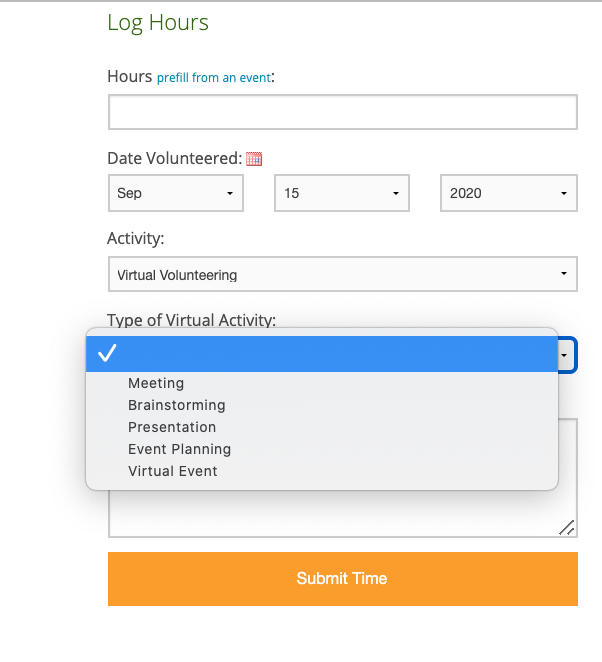
Task: Click the text area resize handle
Action: pyautogui.click(x=567, y=528)
